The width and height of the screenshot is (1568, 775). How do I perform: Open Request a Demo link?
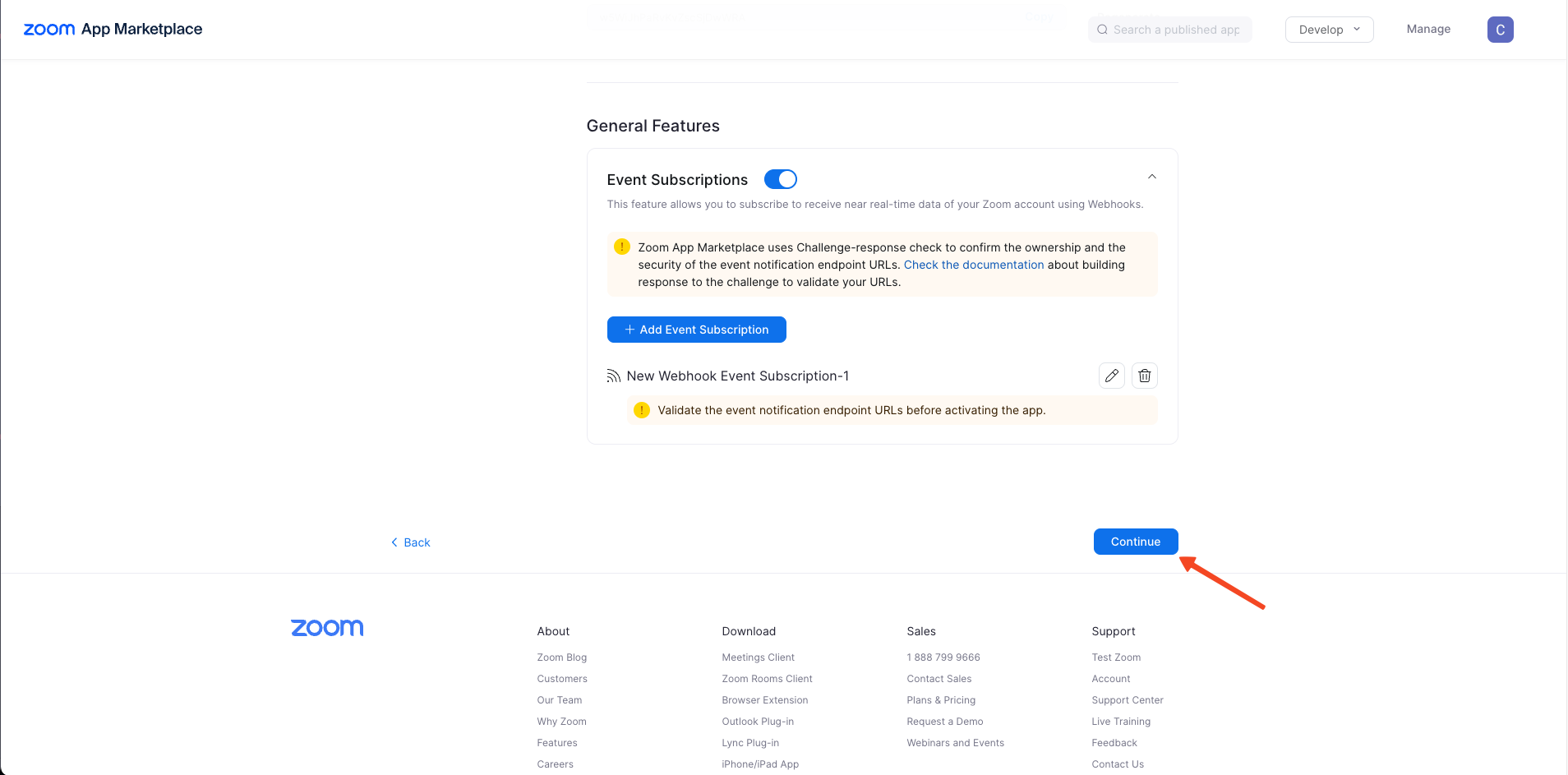[x=945, y=722]
